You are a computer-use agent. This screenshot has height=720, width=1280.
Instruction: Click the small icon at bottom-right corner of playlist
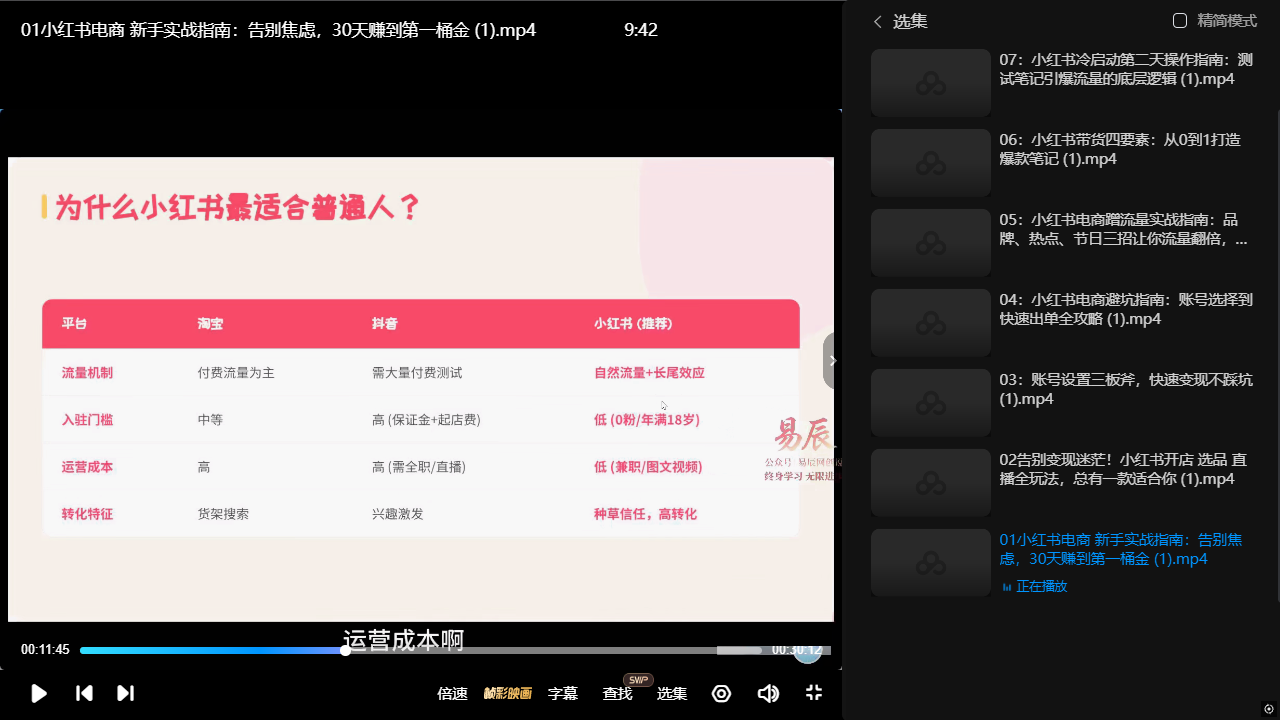pyautogui.click(x=1269, y=709)
